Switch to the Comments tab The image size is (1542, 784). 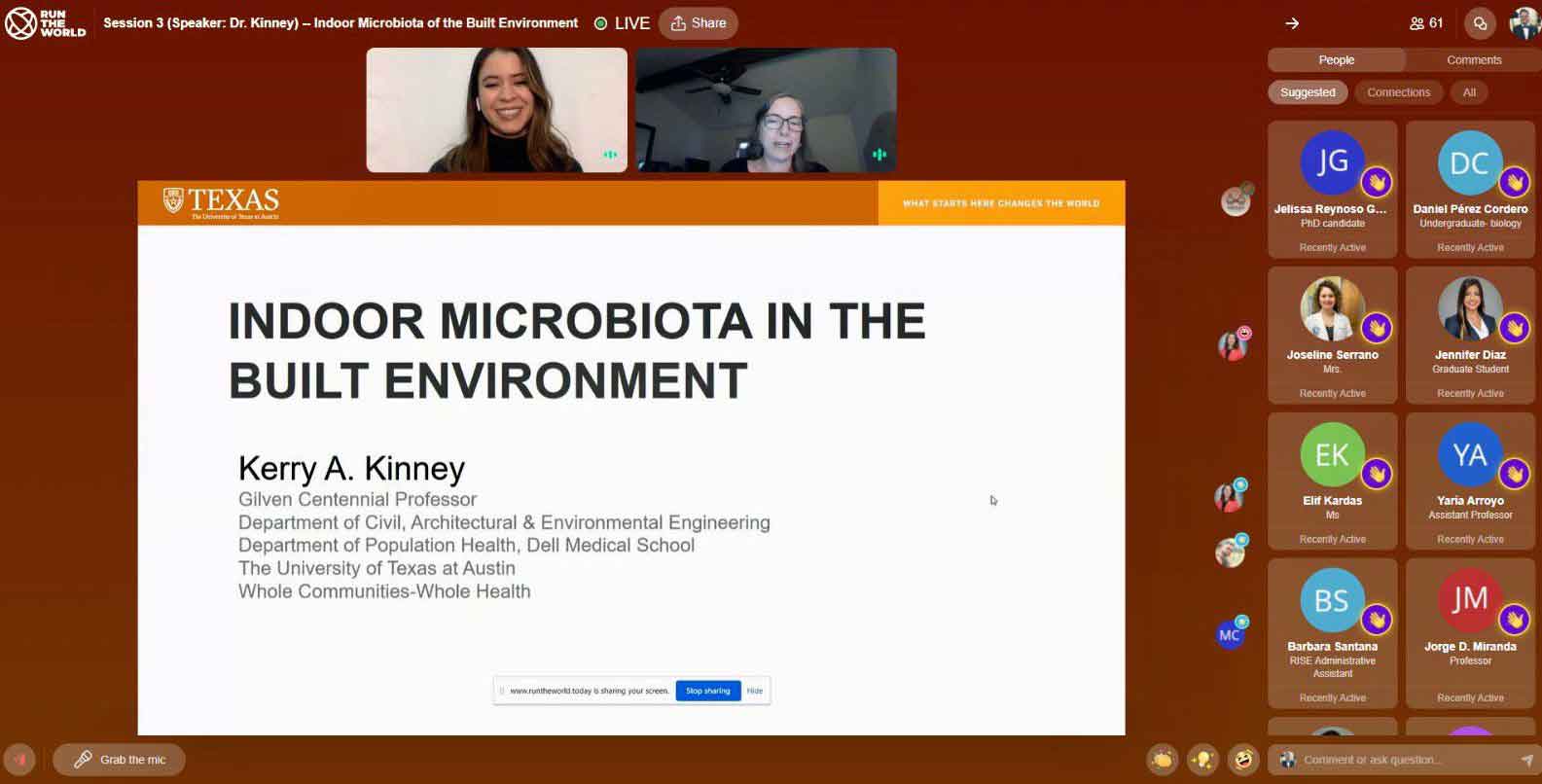point(1473,60)
